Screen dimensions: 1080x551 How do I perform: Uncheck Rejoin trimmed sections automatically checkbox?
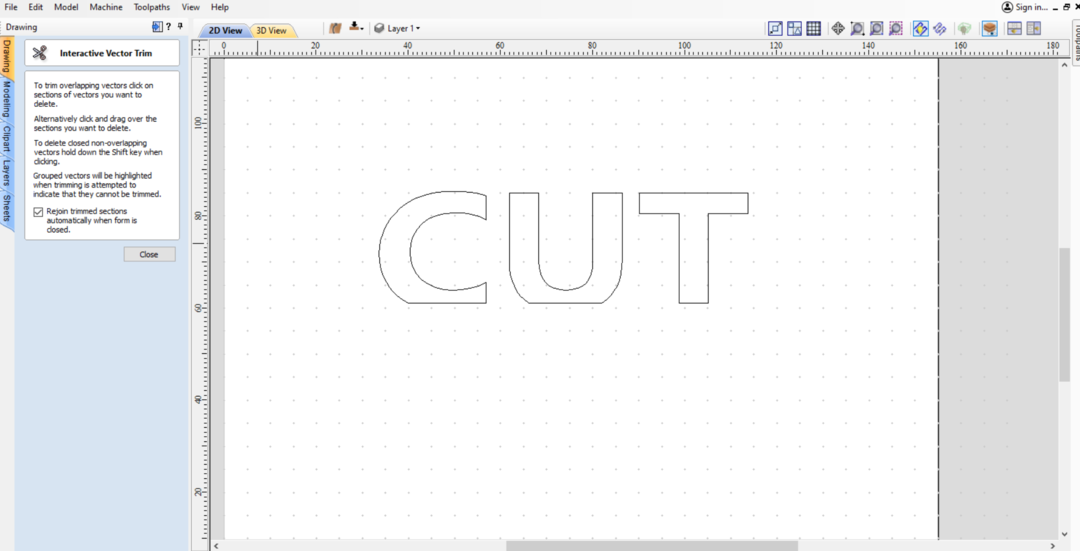38,212
